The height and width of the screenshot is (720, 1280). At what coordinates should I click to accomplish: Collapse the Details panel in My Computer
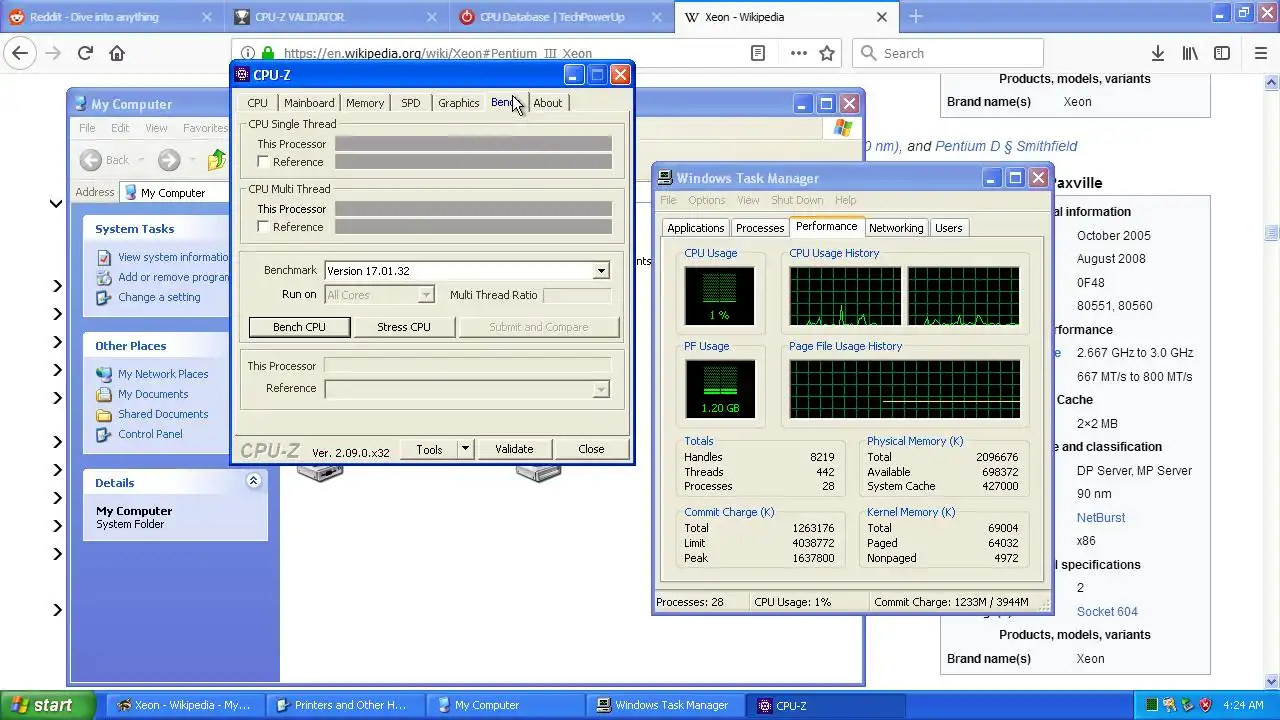(253, 481)
